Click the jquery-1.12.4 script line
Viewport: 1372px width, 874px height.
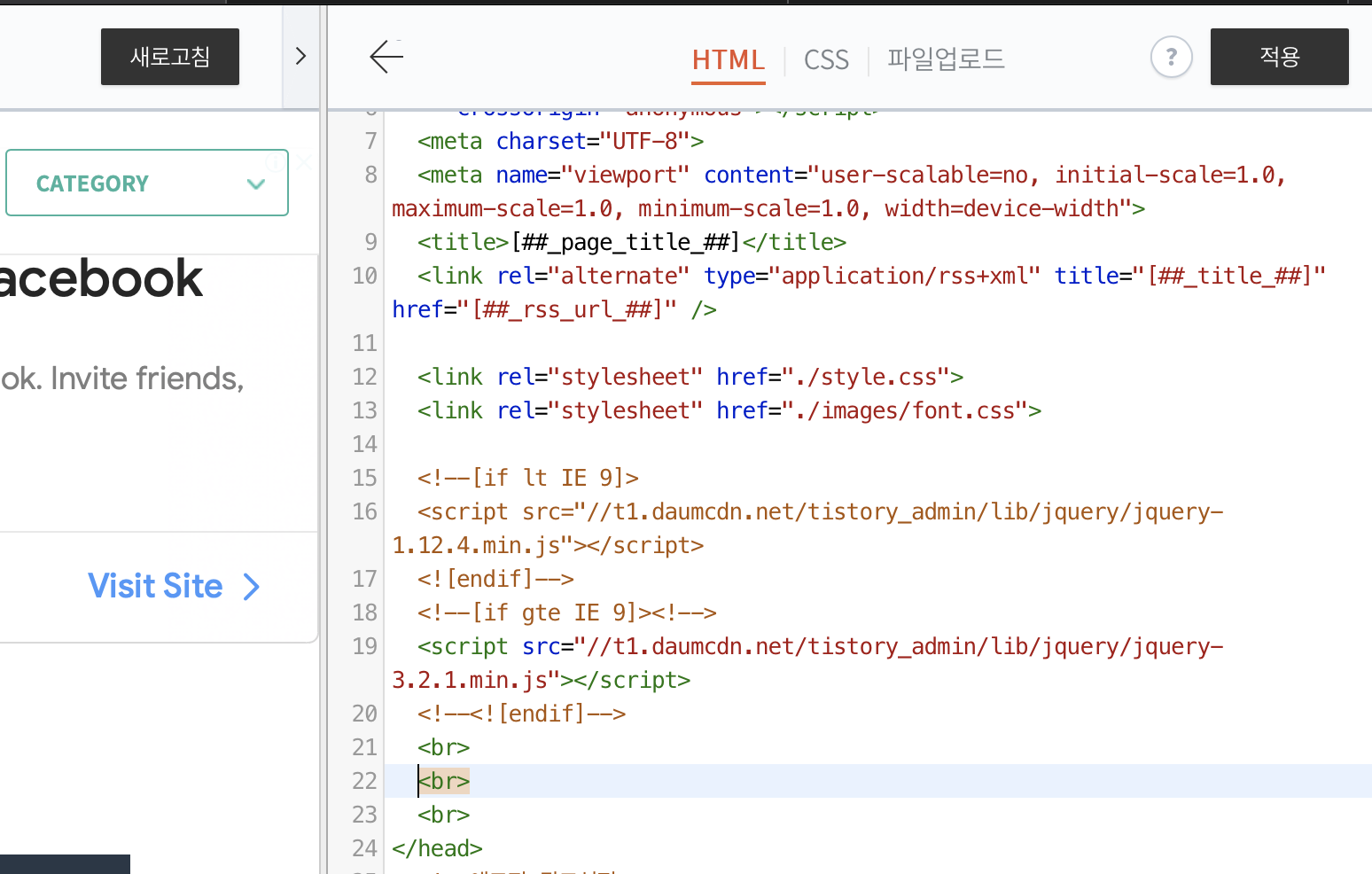[x=807, y=528]
